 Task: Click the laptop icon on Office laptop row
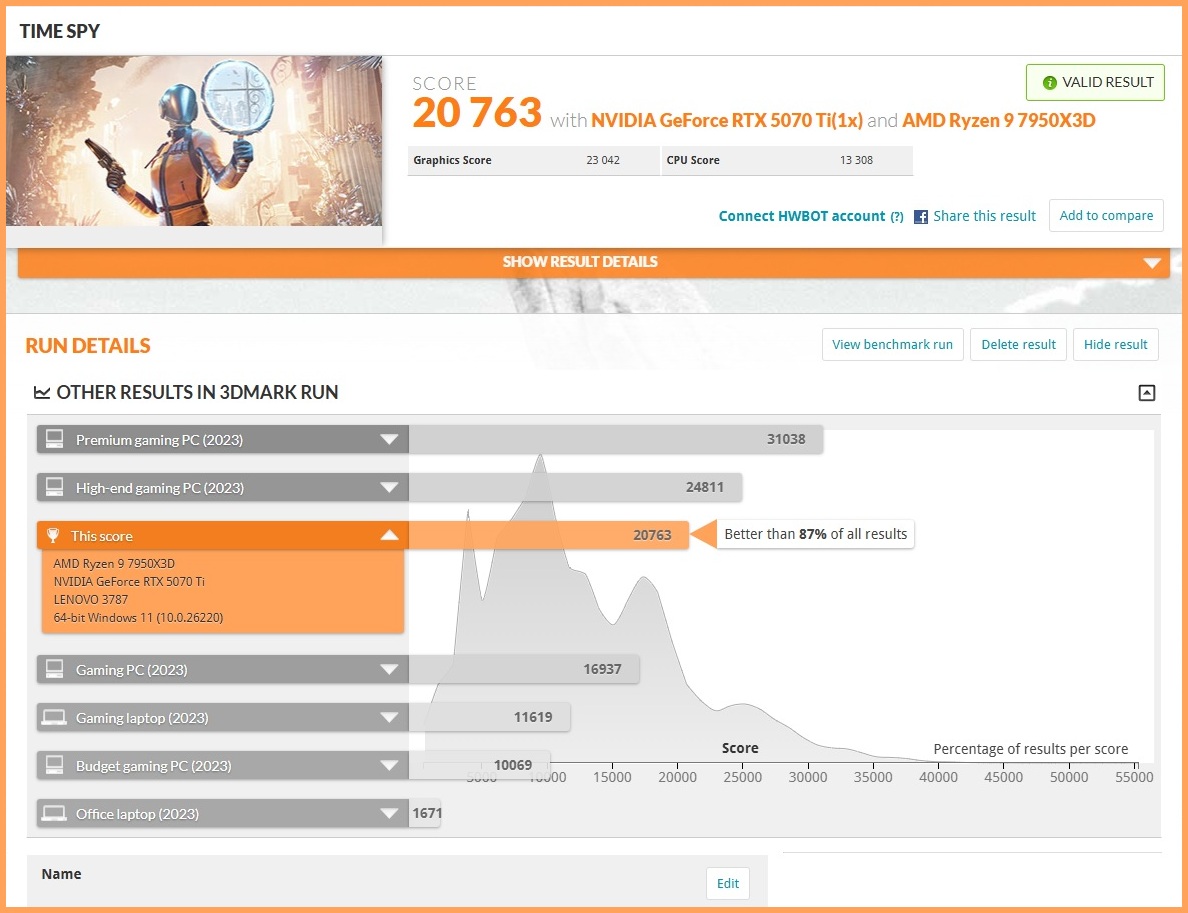pos(54,814)
